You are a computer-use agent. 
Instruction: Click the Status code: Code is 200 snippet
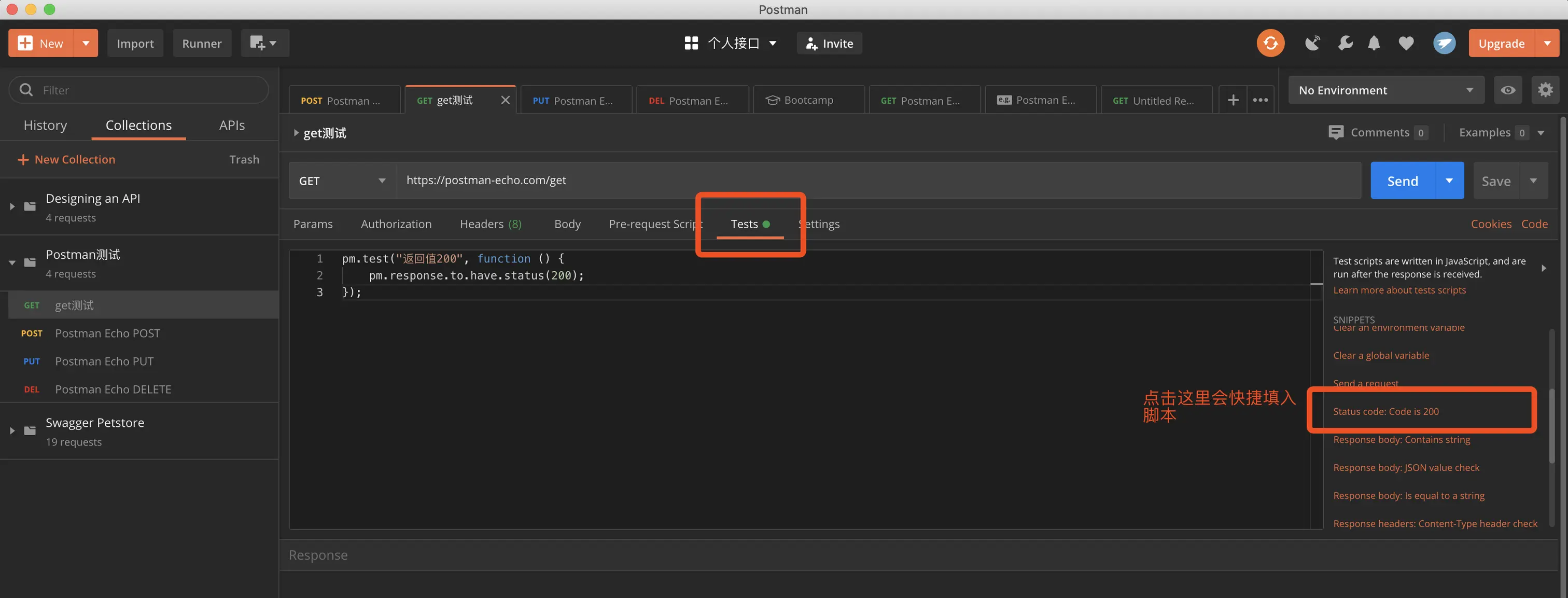pyautogui.click(x=1386, y=412)
